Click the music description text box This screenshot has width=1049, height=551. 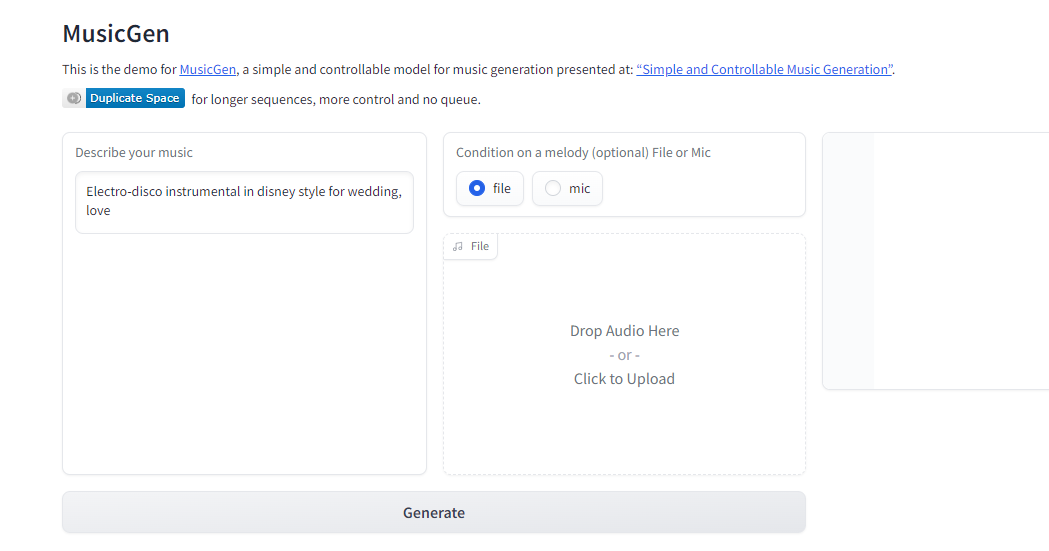(244, 202)
